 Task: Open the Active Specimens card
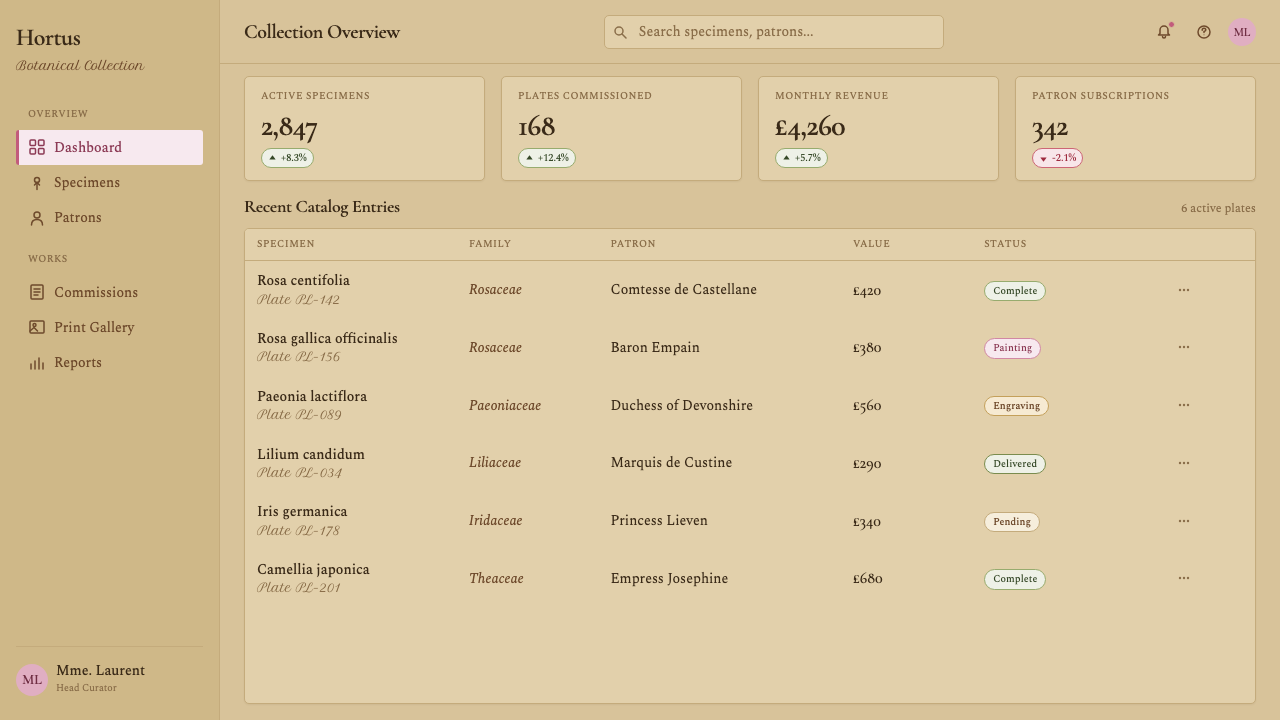[364, 129]
